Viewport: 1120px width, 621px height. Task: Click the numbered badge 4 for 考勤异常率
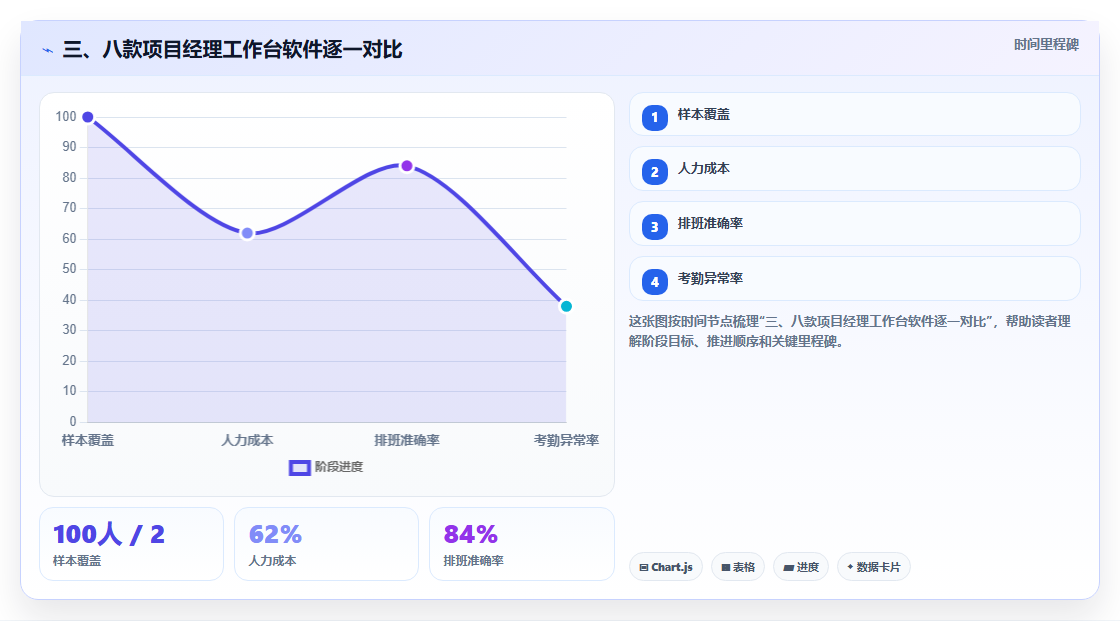tap(654, 282)
